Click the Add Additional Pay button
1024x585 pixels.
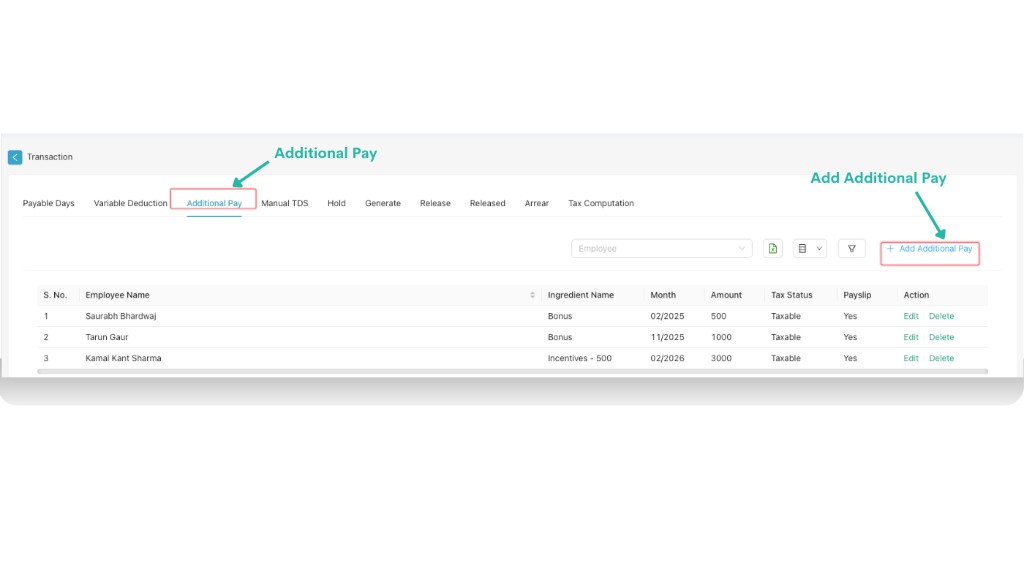click(929, 249)
